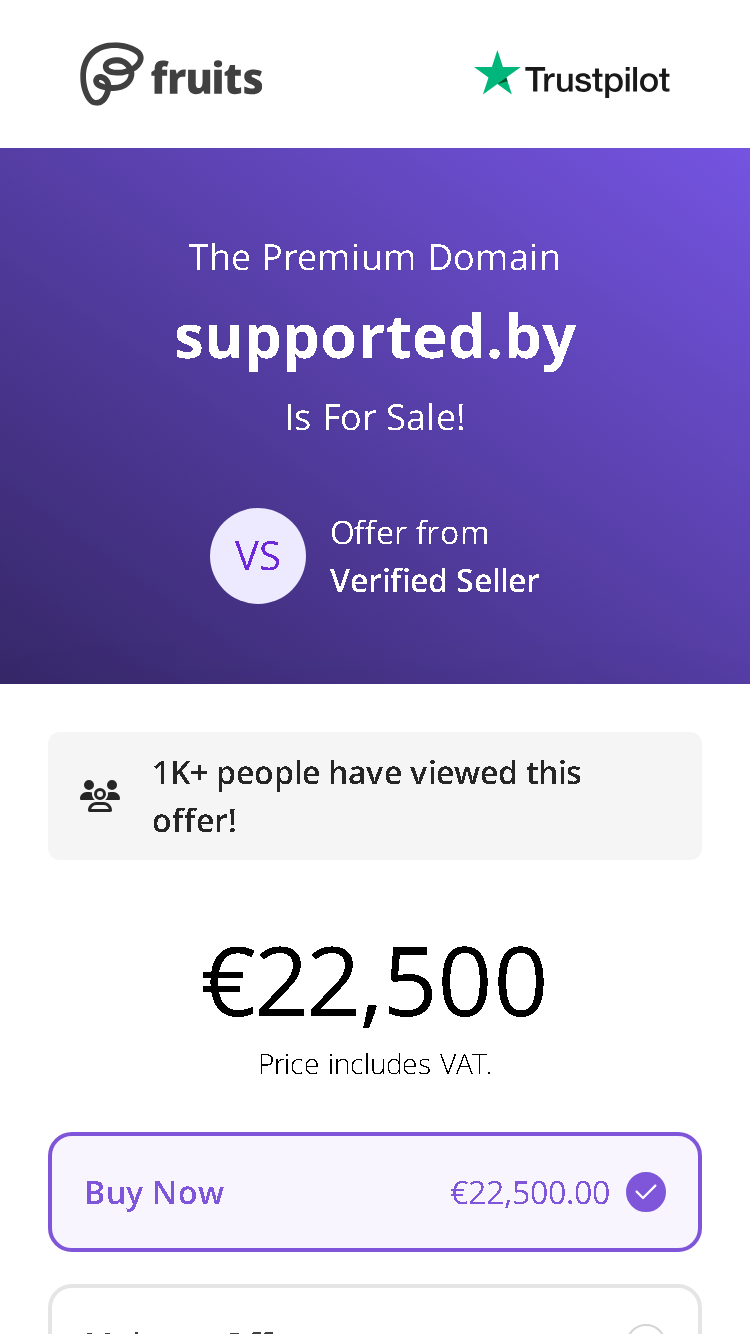Open the Trustpilot reviews link
Viewport: 750px width, 1334px height.
tap(572, 75)
